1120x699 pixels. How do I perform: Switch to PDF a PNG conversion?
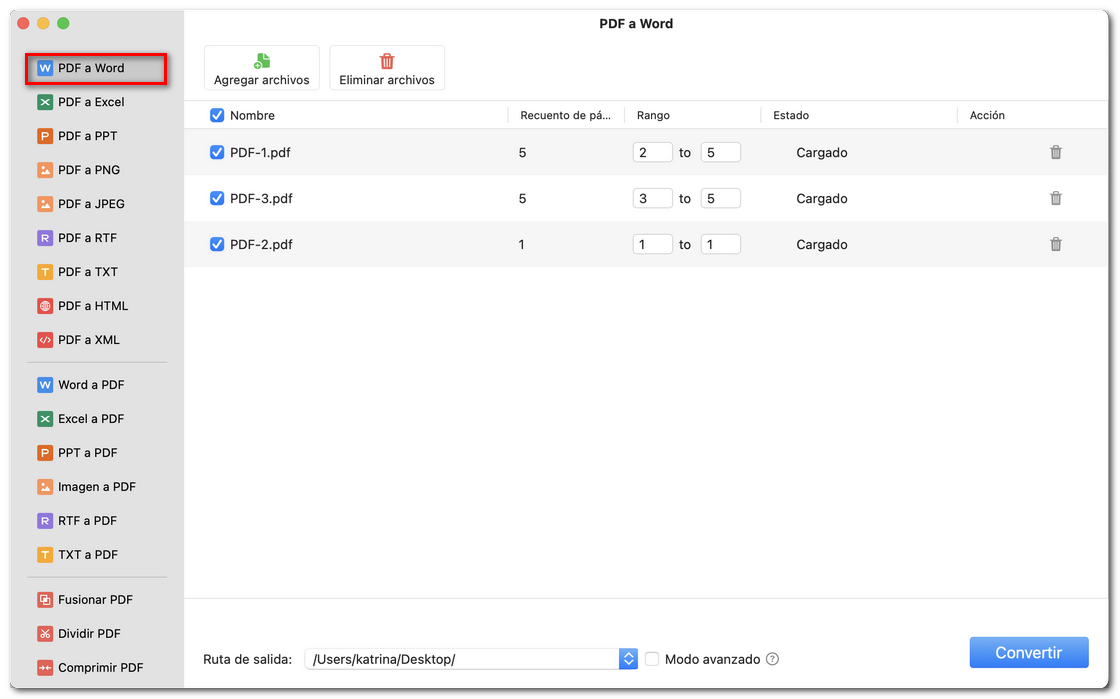pyautogui.click(x=89, y=170)
